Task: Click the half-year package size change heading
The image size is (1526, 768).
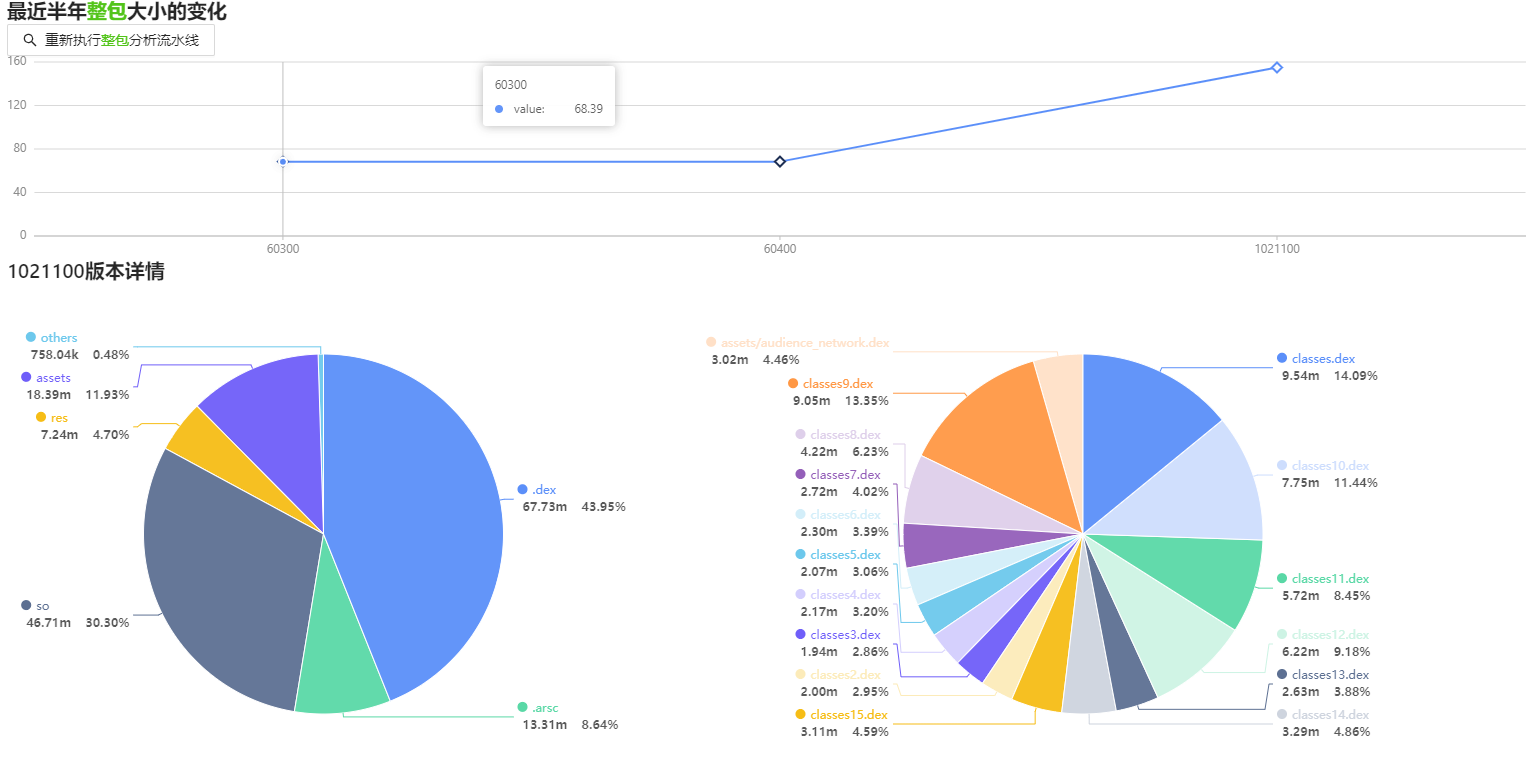Action: [x=117, y=12]
